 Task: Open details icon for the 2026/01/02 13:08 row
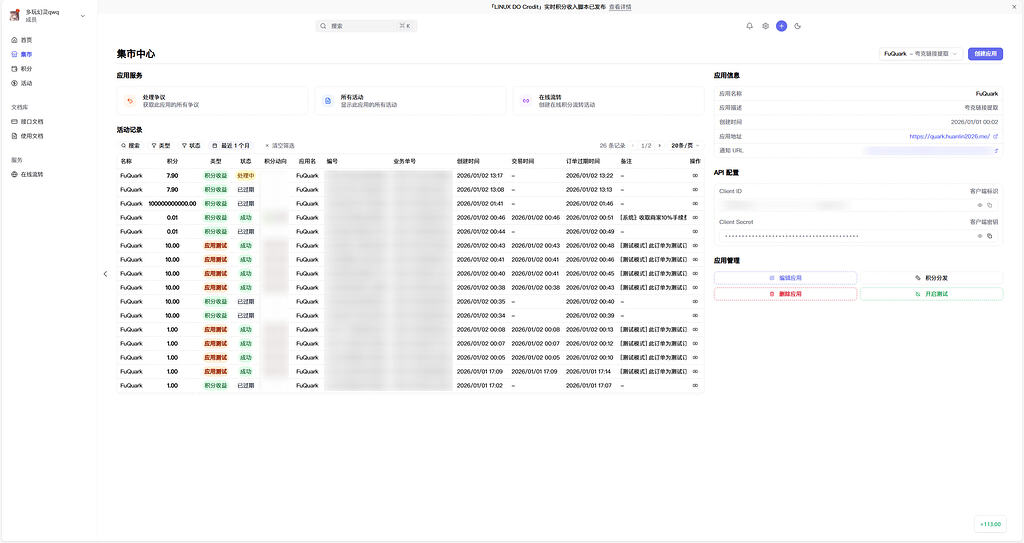[695, 189]
